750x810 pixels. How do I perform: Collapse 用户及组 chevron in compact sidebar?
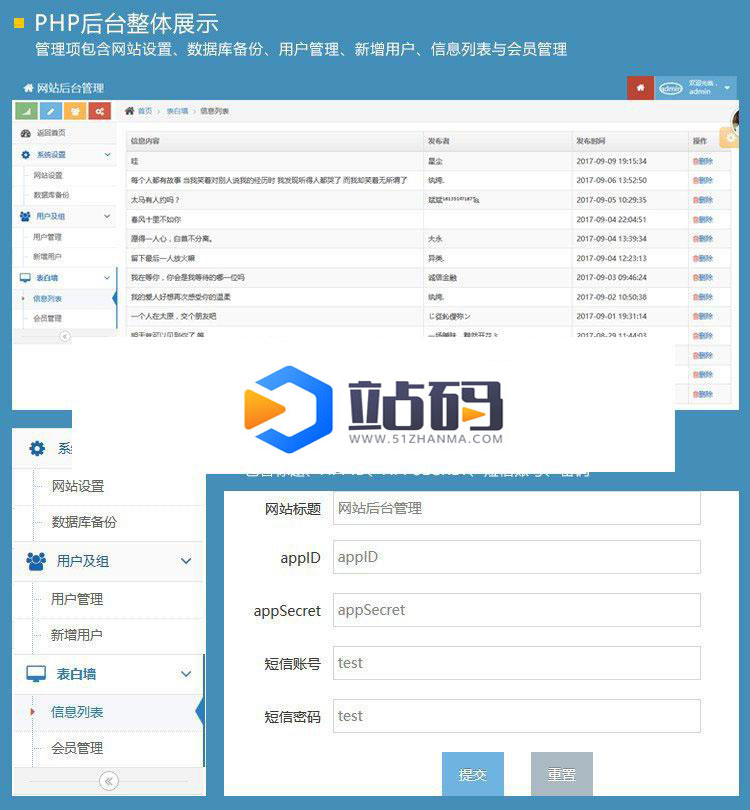[107, 216]
